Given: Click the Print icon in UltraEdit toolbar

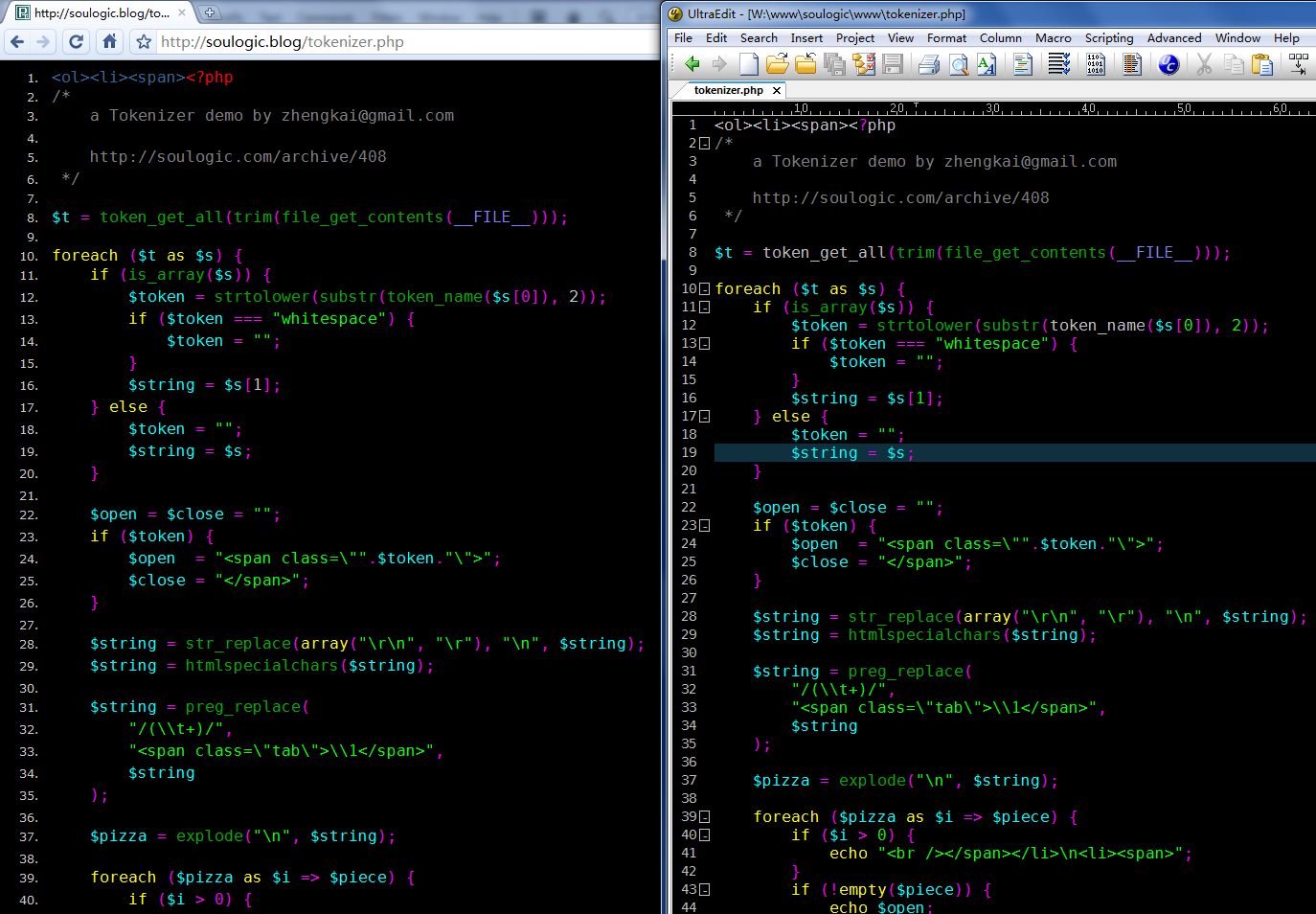Looking at the screenshot, I should [928, 64].
